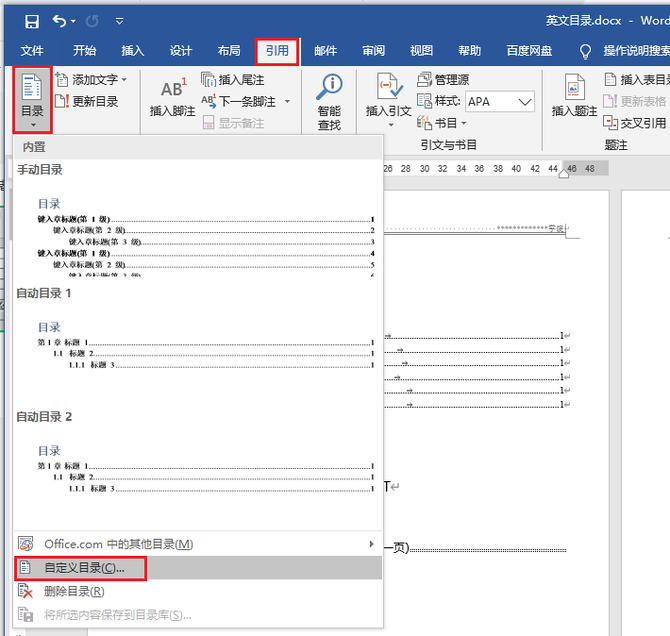The width and height of the screenshot is (670, 636).
Task: Open Customize Quick Access Toolbar dropdown
Action: click(120, 21)
